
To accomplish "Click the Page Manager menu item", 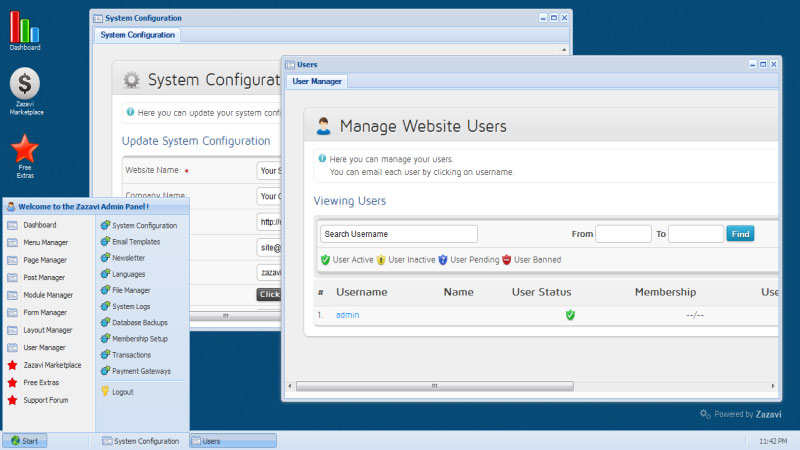I will (45, 260).
